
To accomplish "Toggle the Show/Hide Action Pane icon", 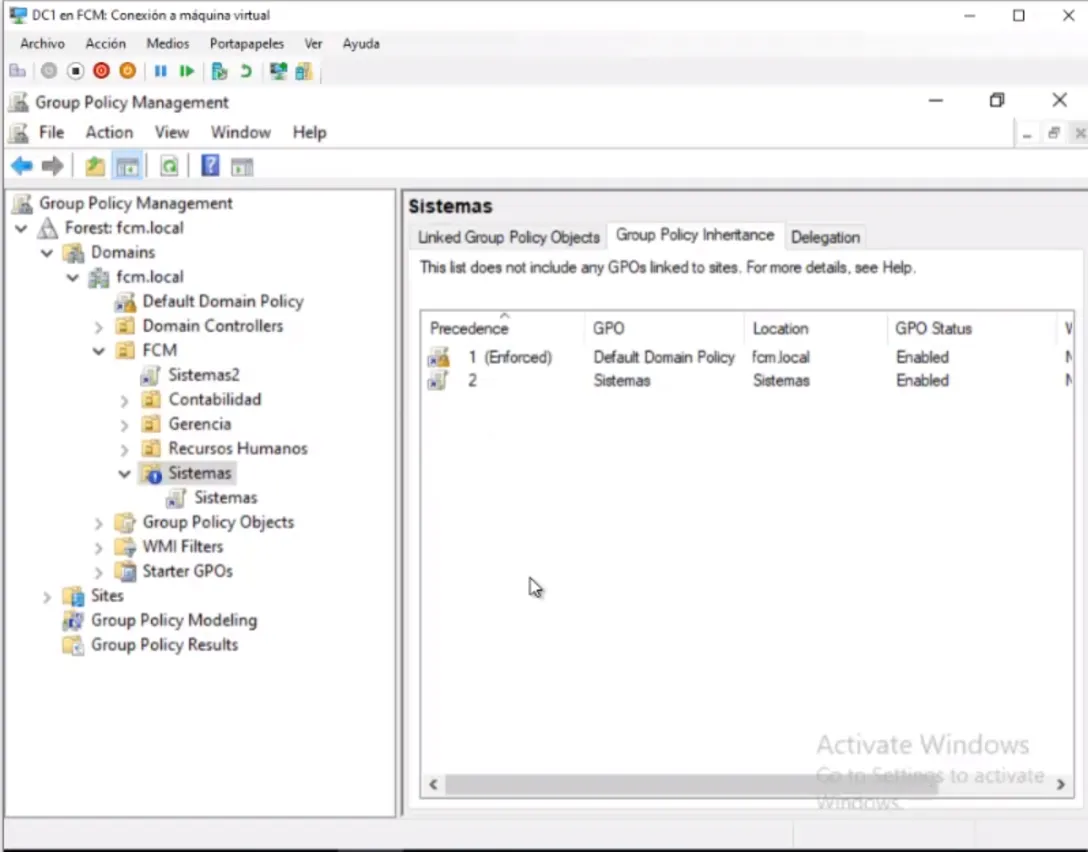I will [242, 166].
